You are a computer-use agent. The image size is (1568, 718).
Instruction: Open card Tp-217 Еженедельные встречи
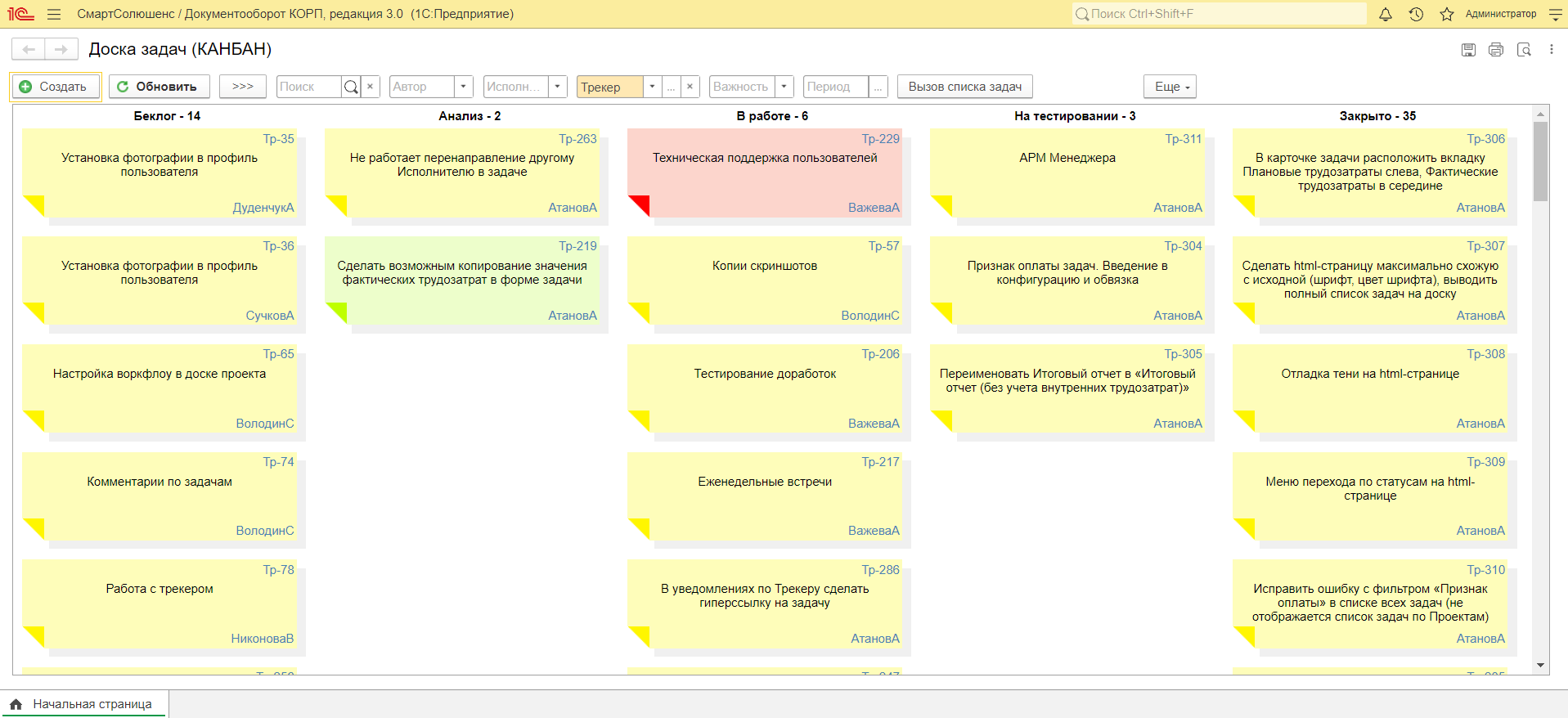point(765,496)
